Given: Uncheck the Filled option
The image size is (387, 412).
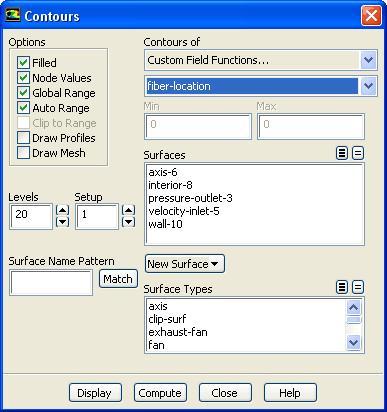Looking at the screenshot, I should pyautogui.click(x=23, y=62).
